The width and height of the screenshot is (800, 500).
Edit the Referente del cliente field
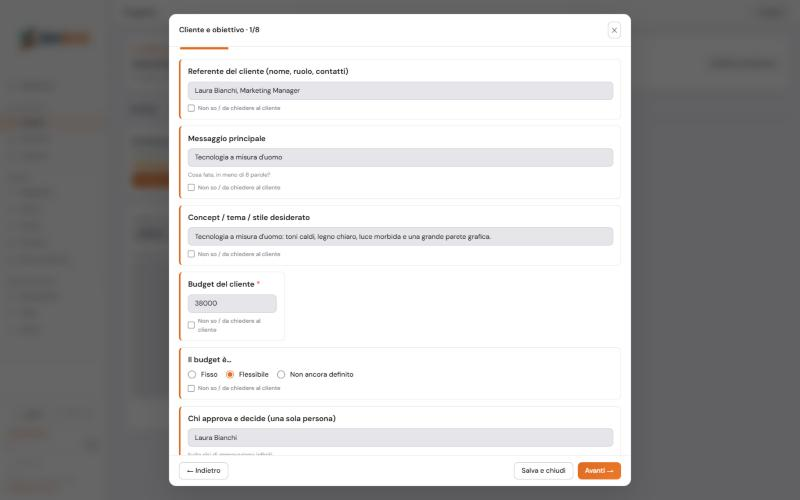pos(400,91)
